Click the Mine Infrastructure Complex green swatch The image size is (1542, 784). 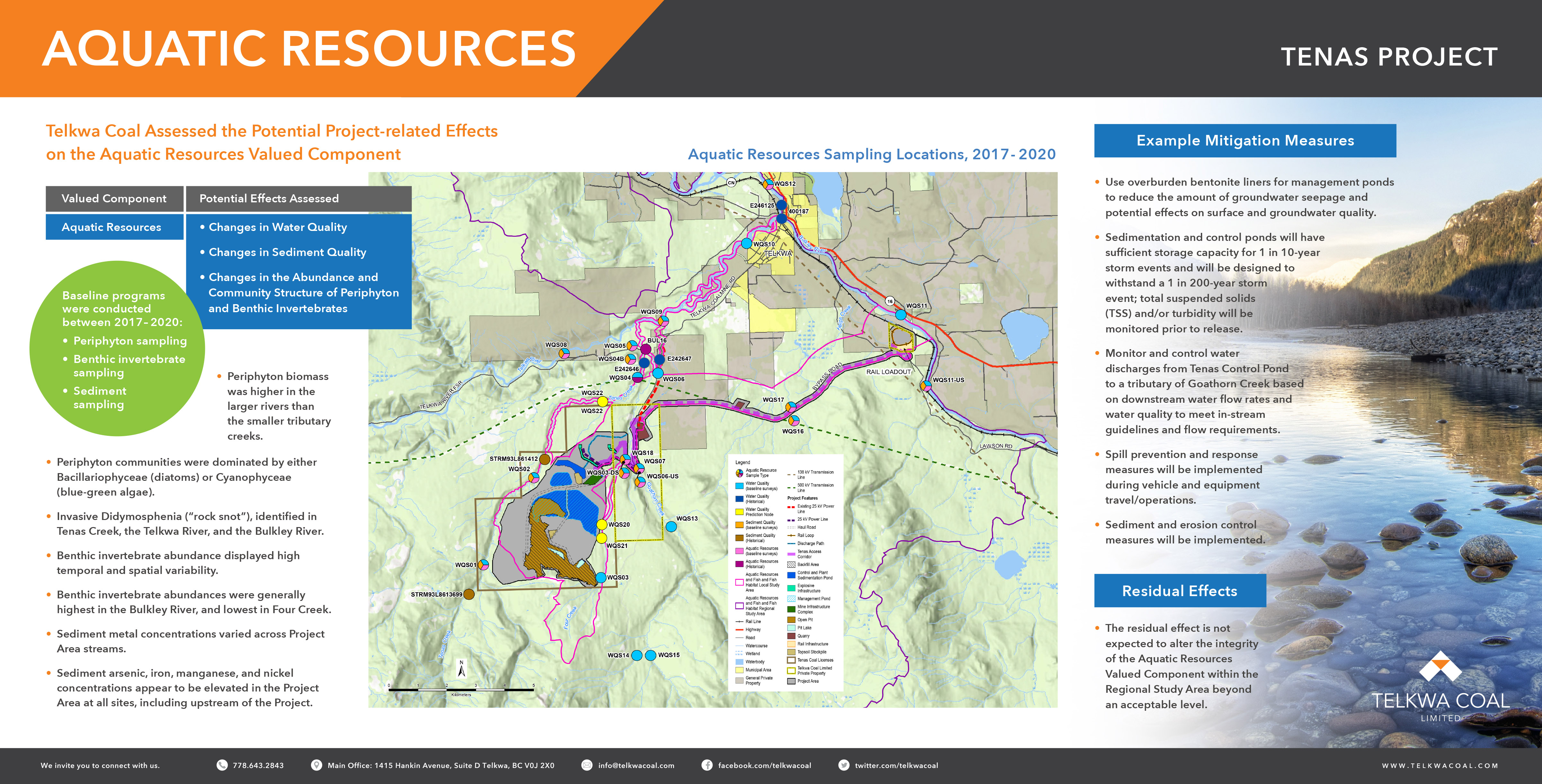coord(791,609)
